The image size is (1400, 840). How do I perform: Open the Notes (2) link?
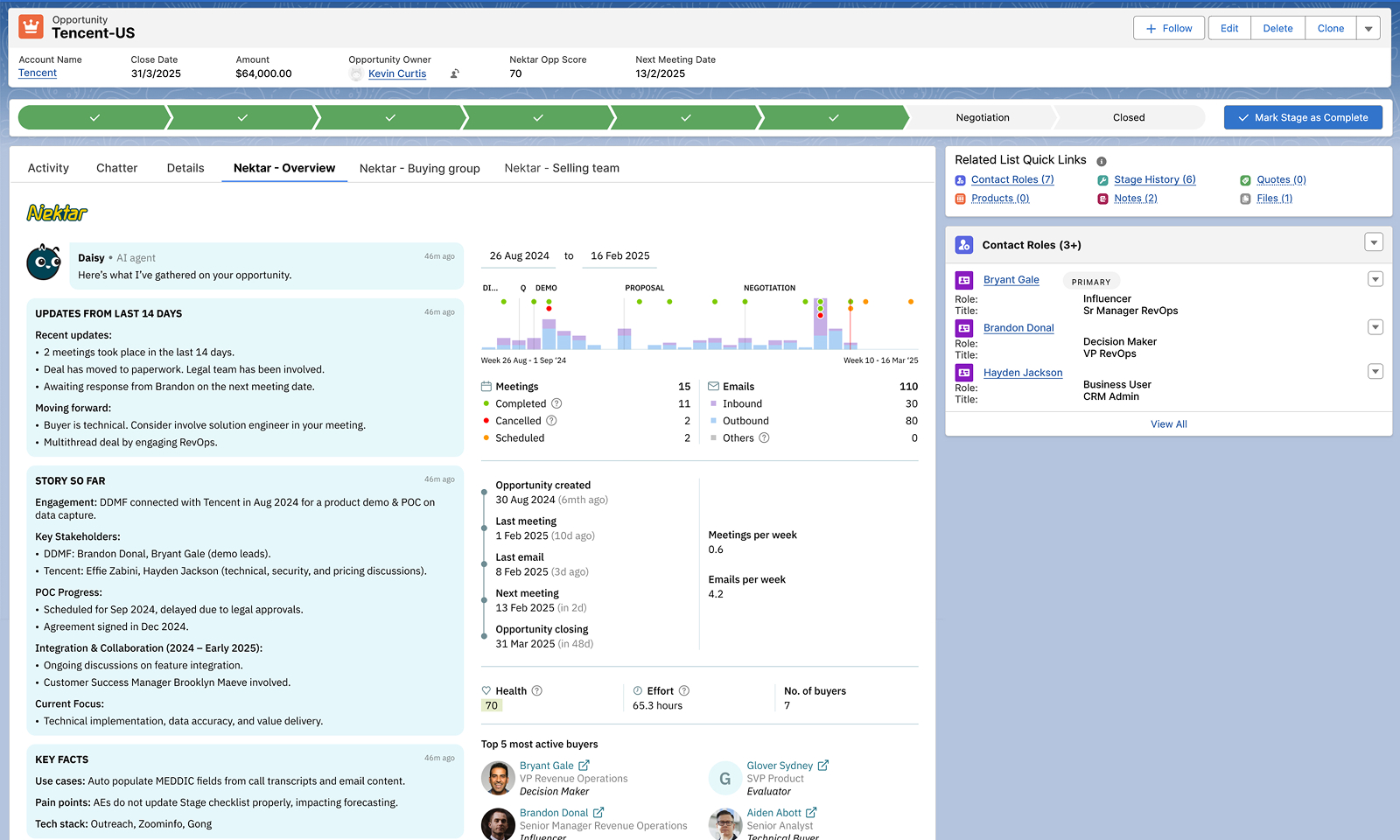tap(1136, 199)
